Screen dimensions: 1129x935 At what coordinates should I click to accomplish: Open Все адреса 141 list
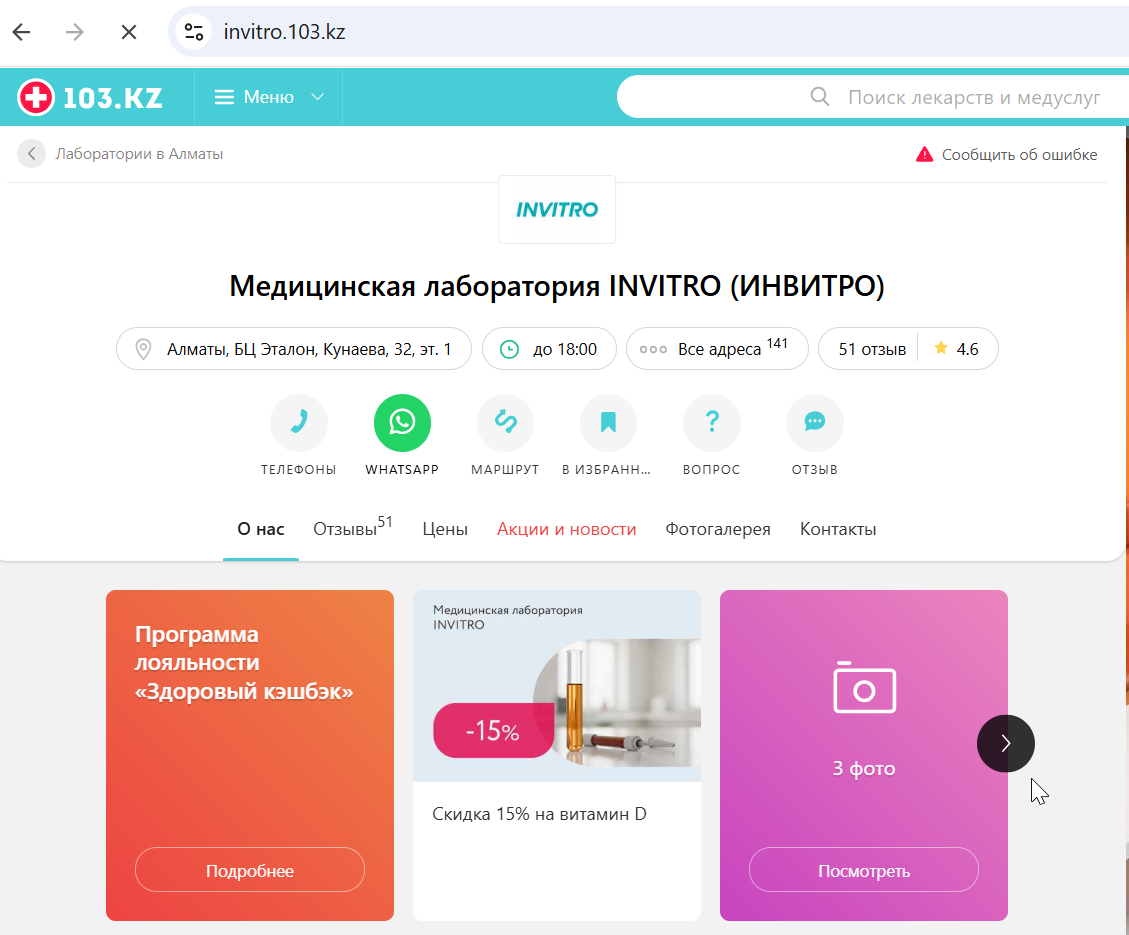tap(717, 349)
